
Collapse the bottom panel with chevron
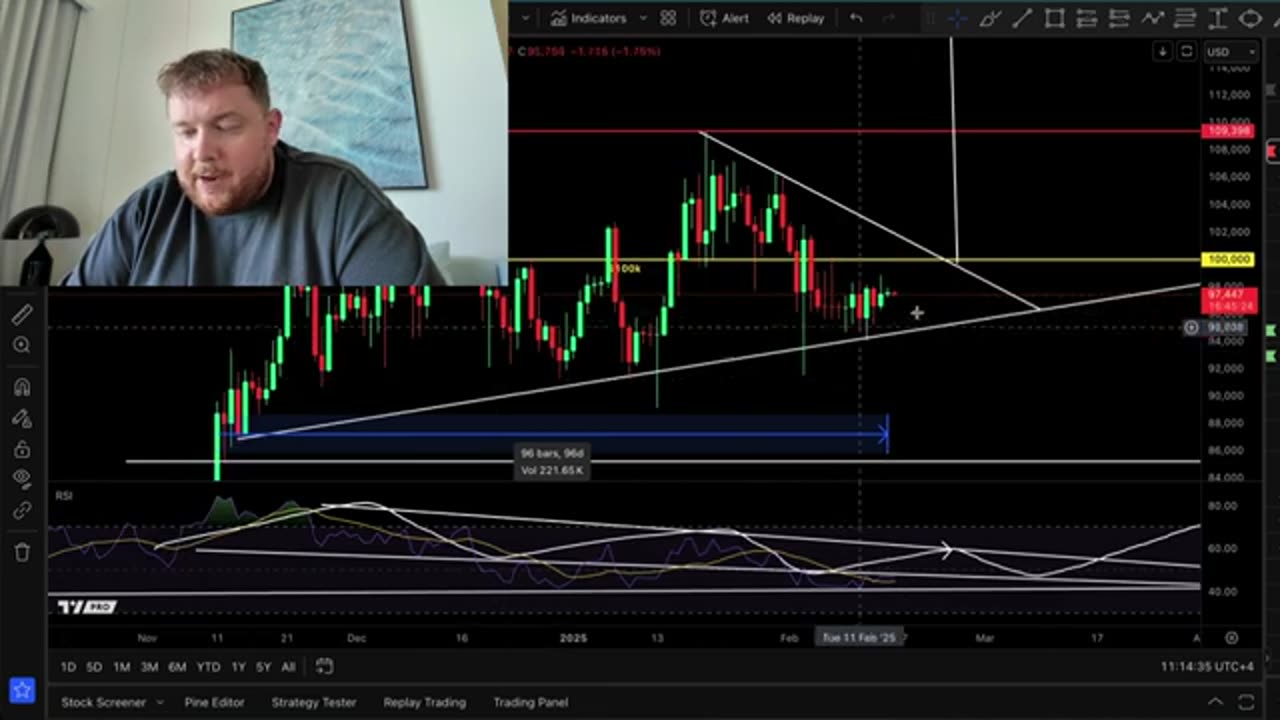point(1215,702)
